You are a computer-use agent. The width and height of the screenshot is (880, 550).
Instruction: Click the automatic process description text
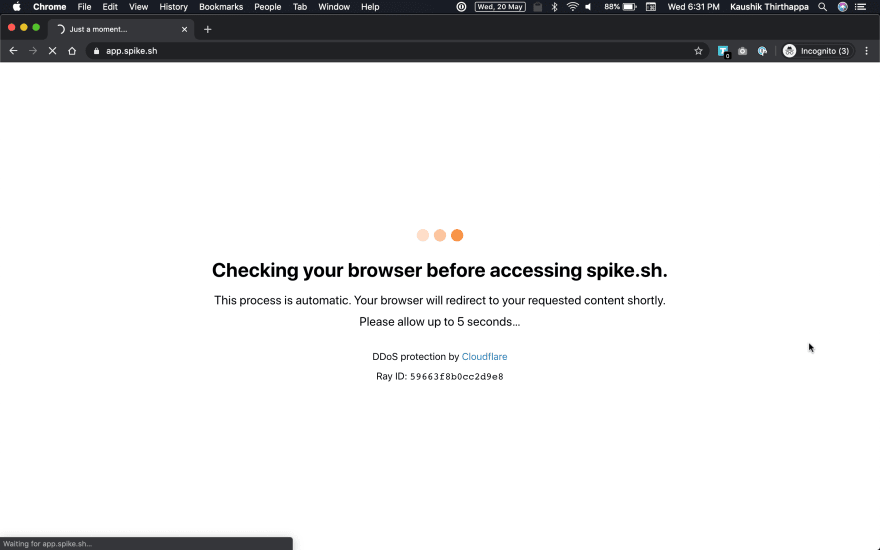pos(439,300)
